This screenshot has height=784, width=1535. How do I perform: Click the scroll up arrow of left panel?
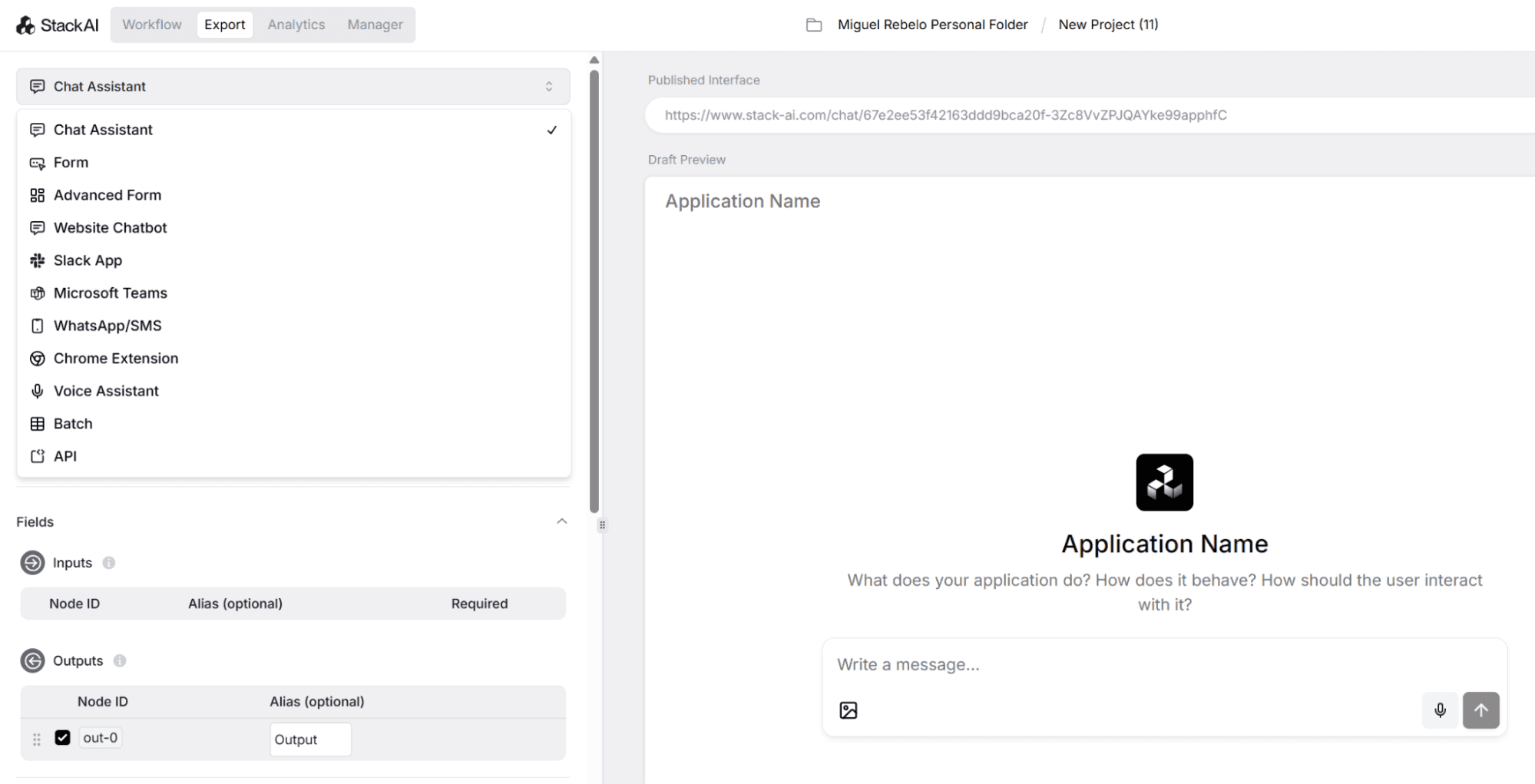tap(594, 60)
